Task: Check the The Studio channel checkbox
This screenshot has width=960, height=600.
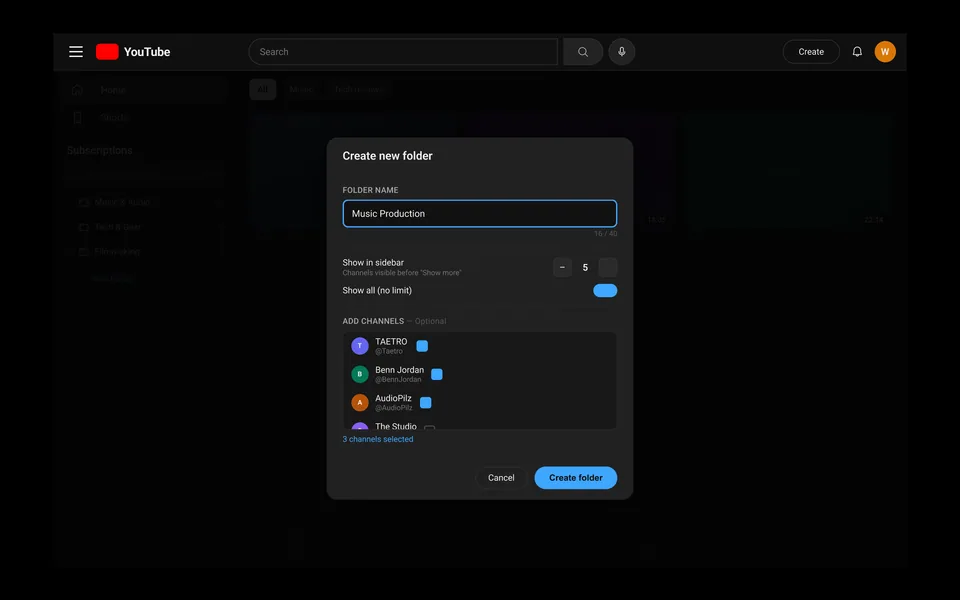Action: tap(430, 427)
